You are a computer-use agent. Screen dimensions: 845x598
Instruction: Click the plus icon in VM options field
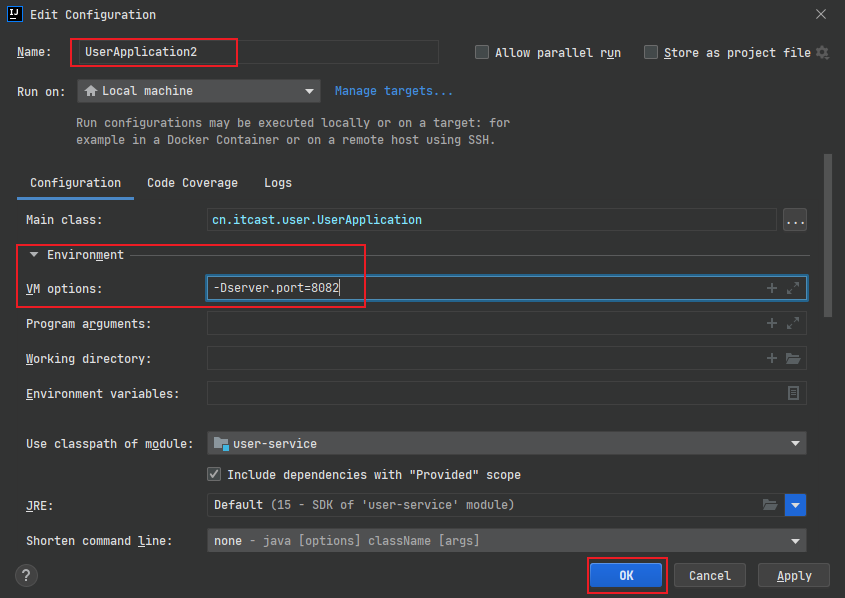click(771, 288)
